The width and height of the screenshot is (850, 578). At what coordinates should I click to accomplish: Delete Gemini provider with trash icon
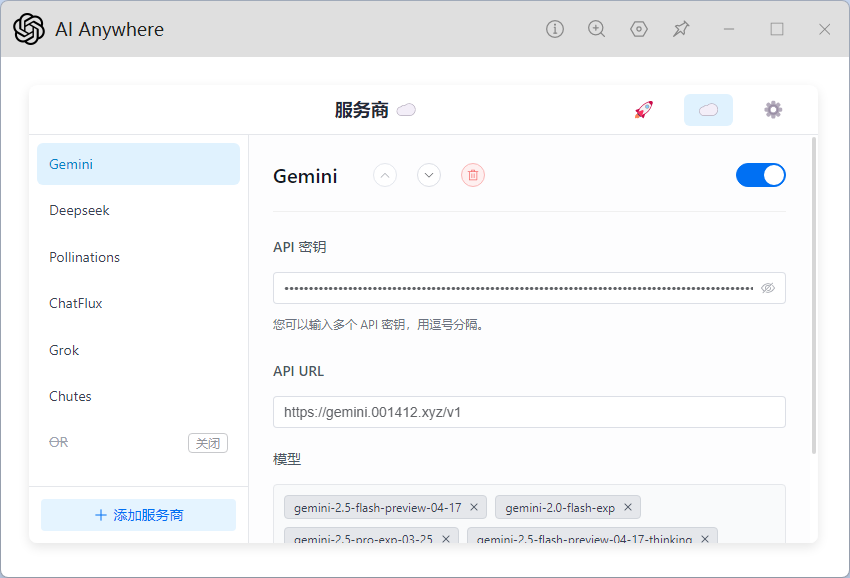(x=473, y=175)
